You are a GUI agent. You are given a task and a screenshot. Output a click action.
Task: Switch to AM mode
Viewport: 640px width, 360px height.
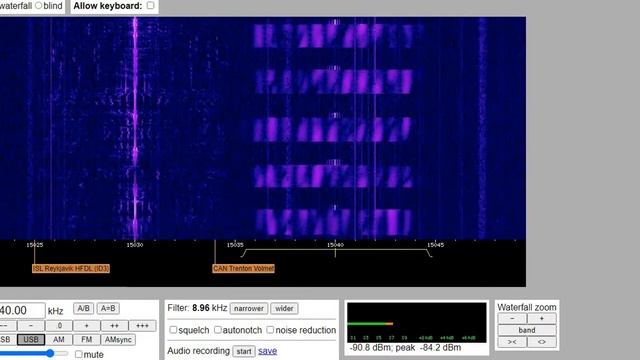[x=59, y=340]
